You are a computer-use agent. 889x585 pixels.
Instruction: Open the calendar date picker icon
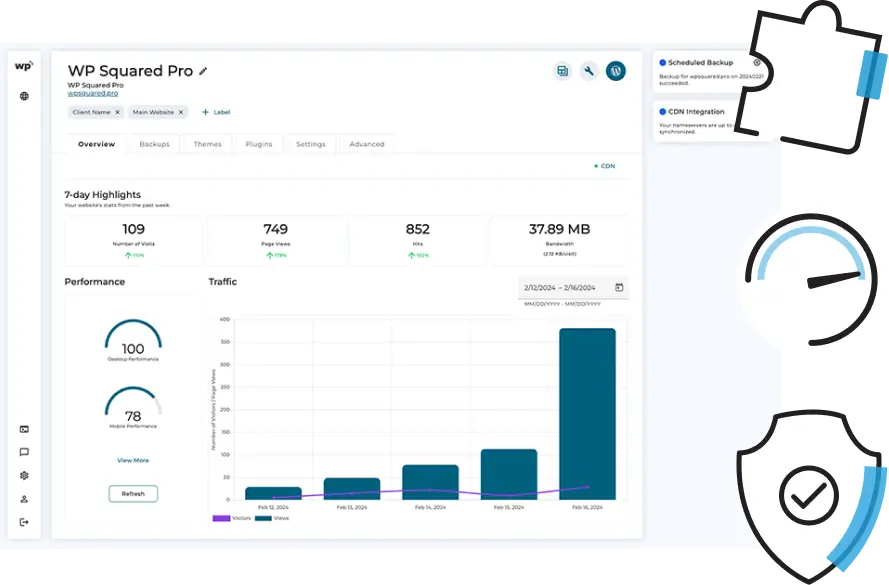tap(619, 287)
